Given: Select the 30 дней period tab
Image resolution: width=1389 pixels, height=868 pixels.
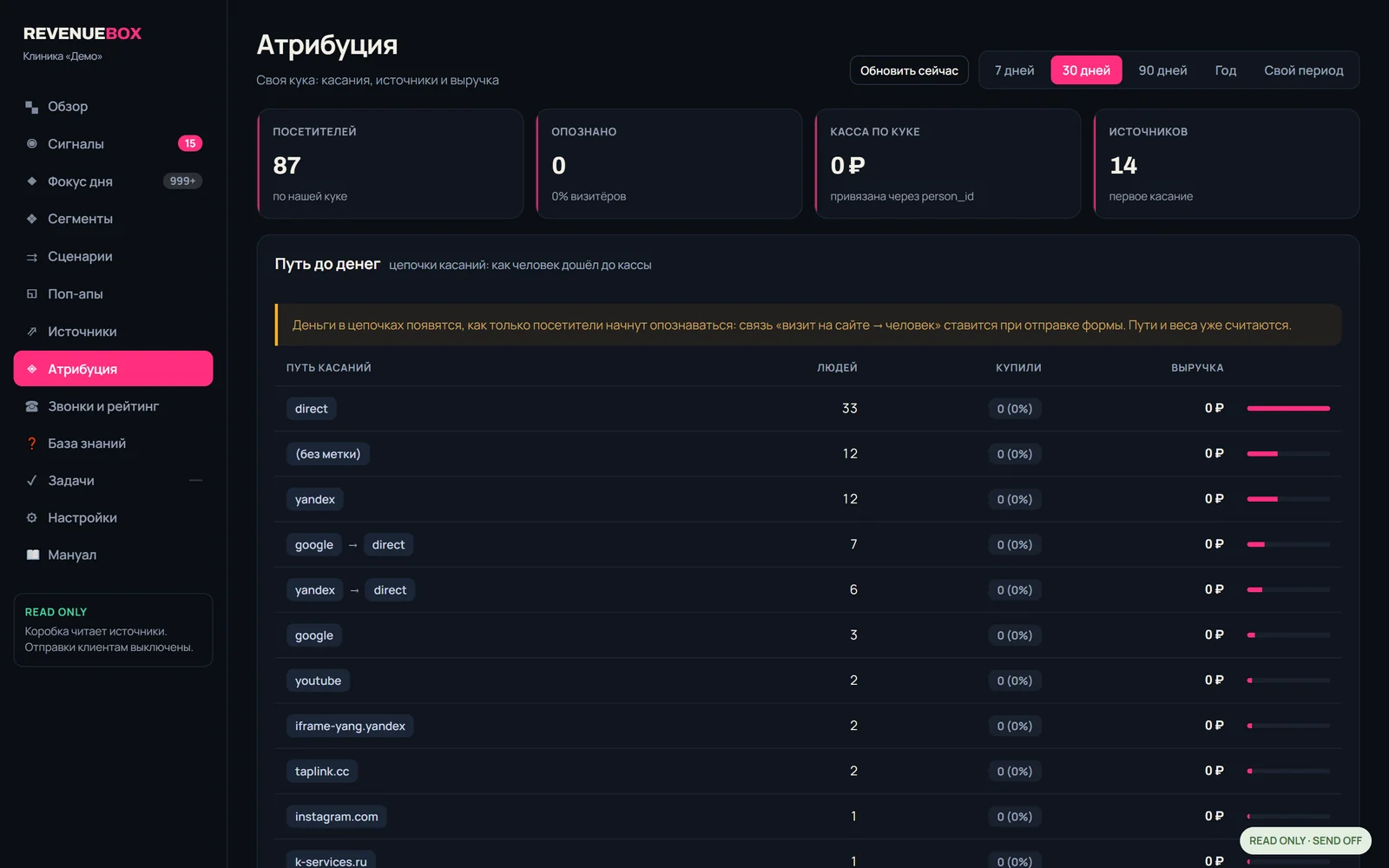Looking at the screenshot, I should point(1086,70).
